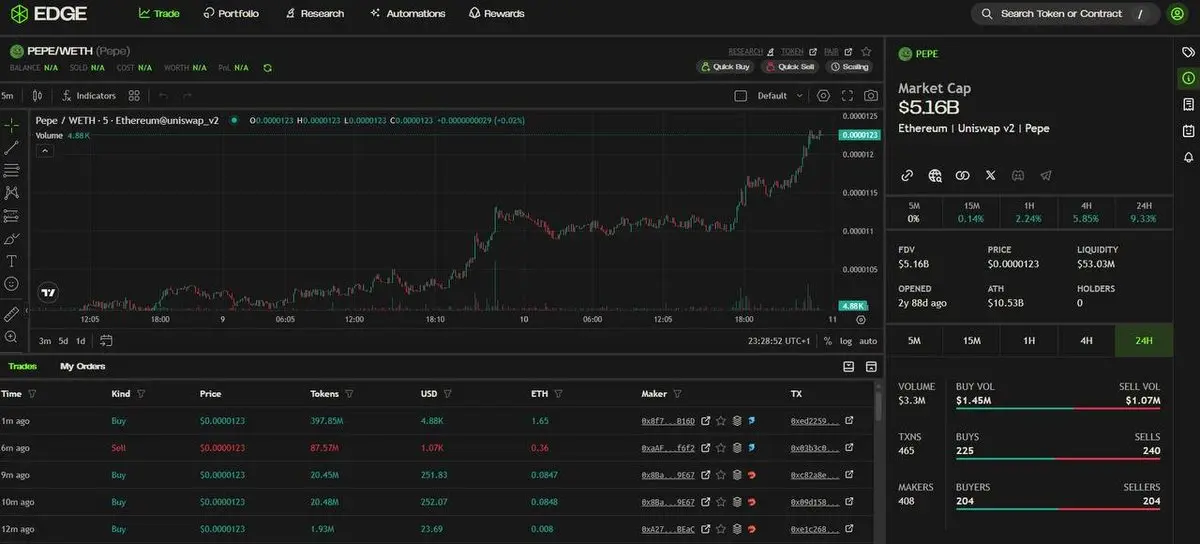This screenshot has height=544, width=1200.
Task: Open the Maker column filter
Action: pyautogui.click(x=677, y=394)
